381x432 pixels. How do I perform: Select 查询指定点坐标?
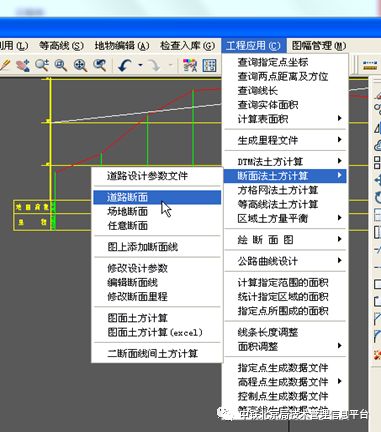pos(285,62)
